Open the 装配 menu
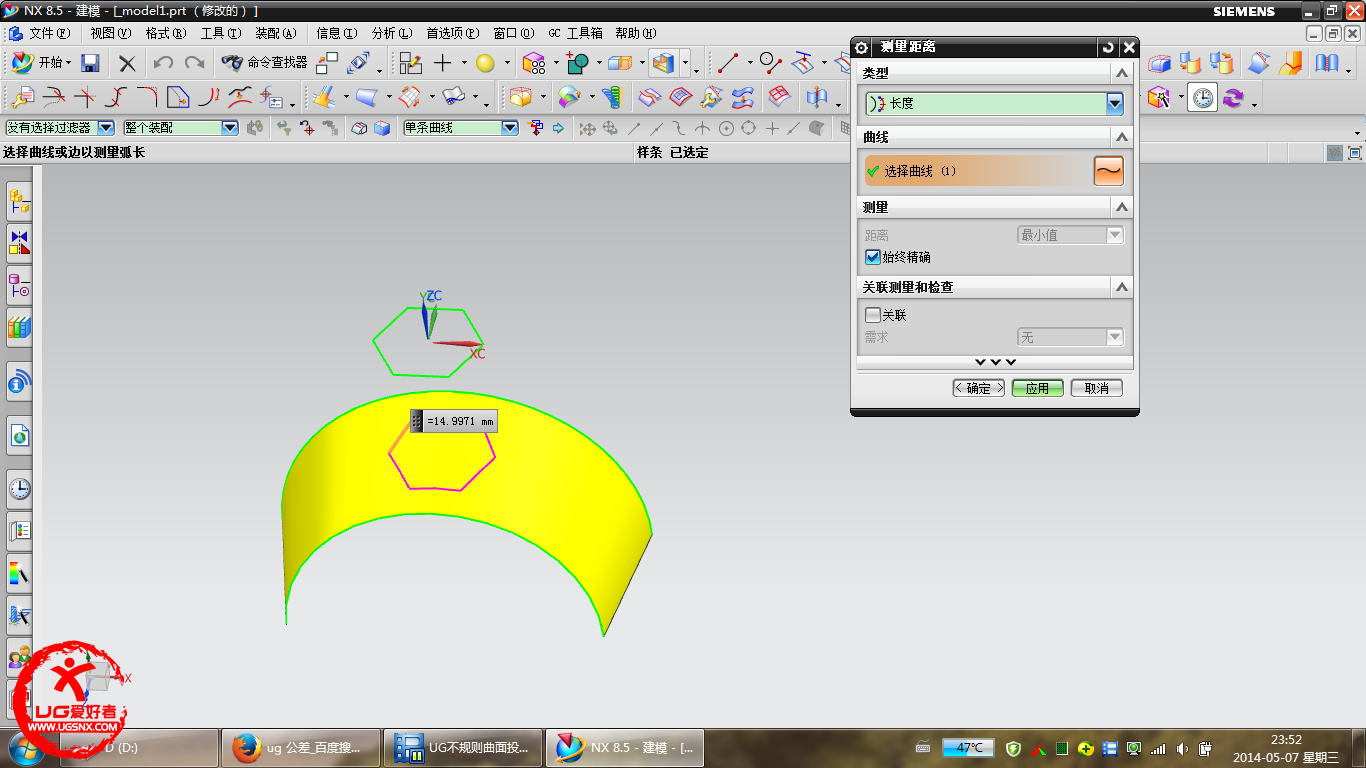Screen dimensions: 1366x768 tap(275, 33)
